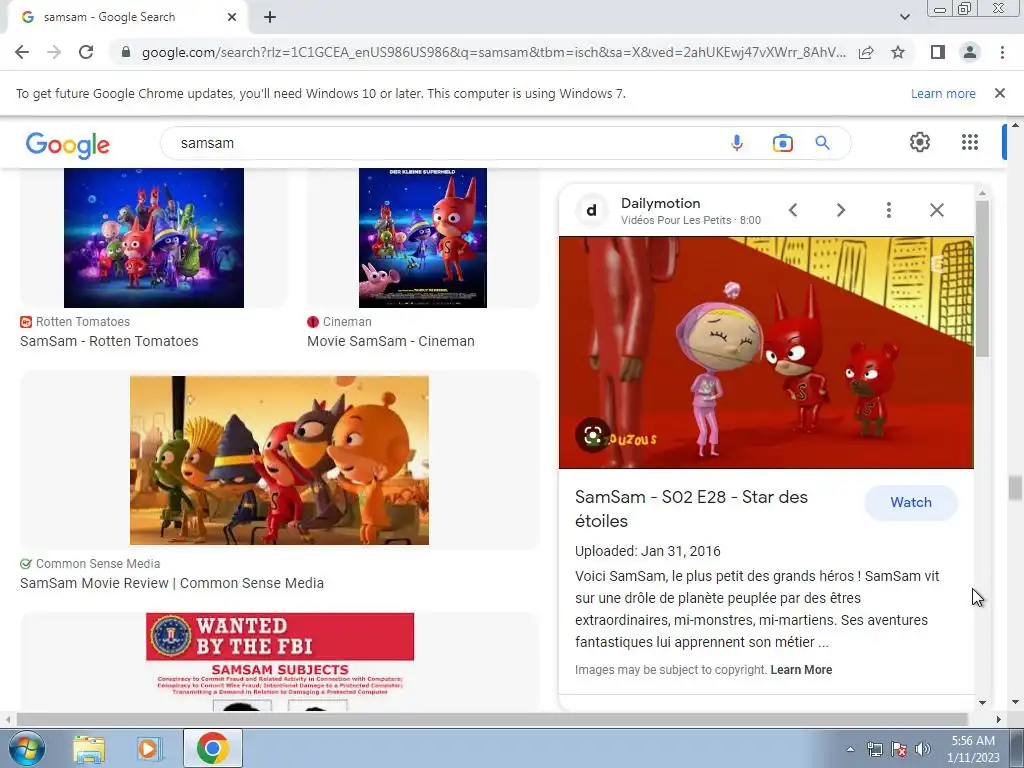Screen dimensions: 1024x768
Task: Open SamSam Movie Review Common Sense Media
Action: [x=172, y=583]
